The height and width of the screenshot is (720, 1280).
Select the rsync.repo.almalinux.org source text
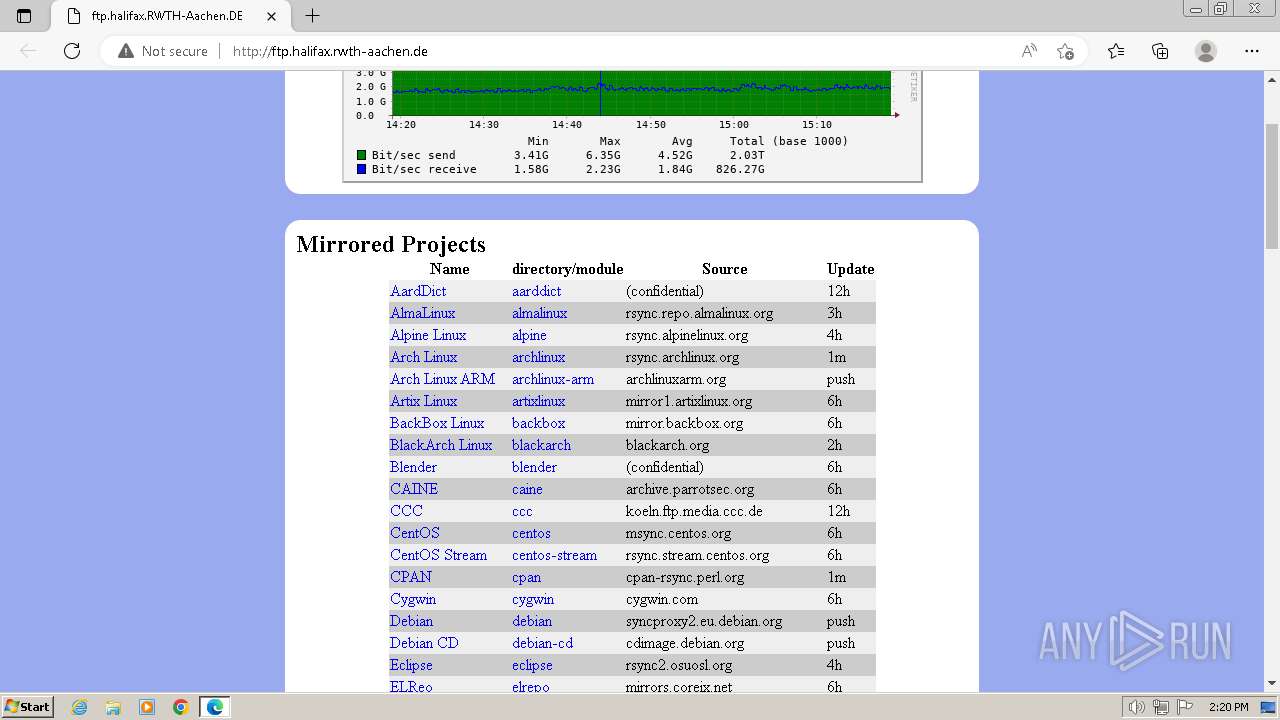[x=699, y=313]
